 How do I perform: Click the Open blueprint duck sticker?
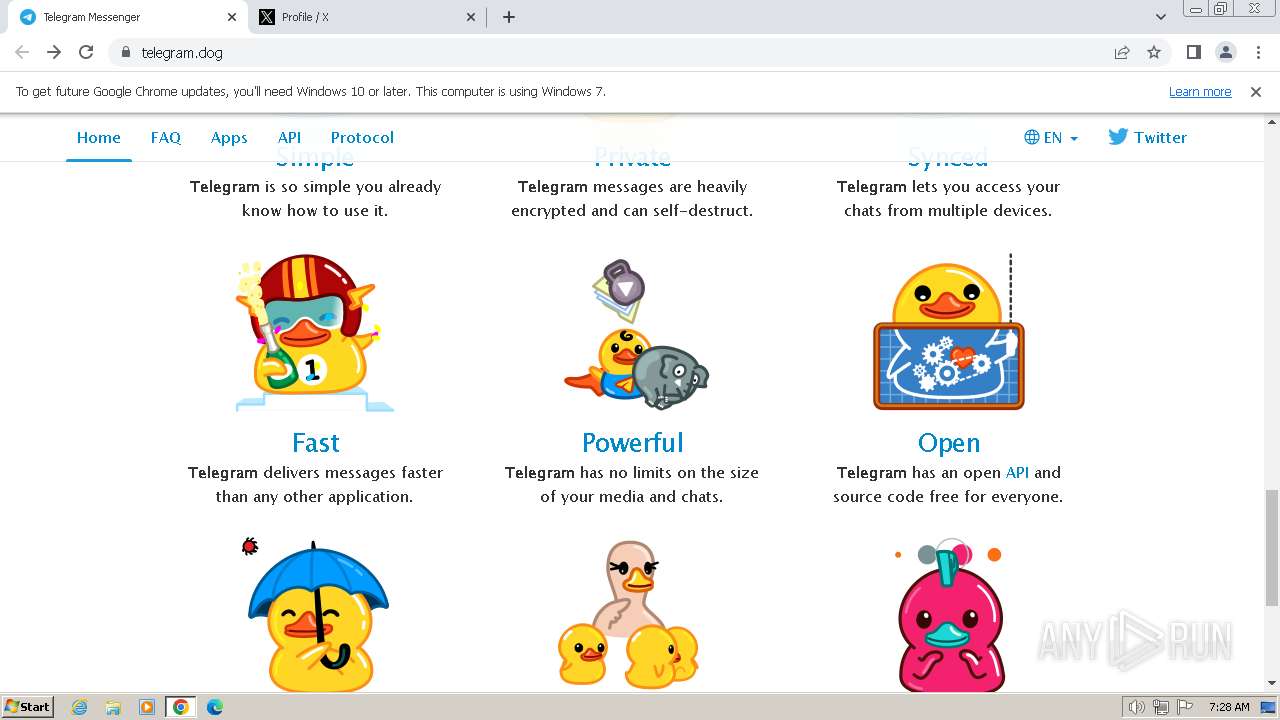click(948, 332)
